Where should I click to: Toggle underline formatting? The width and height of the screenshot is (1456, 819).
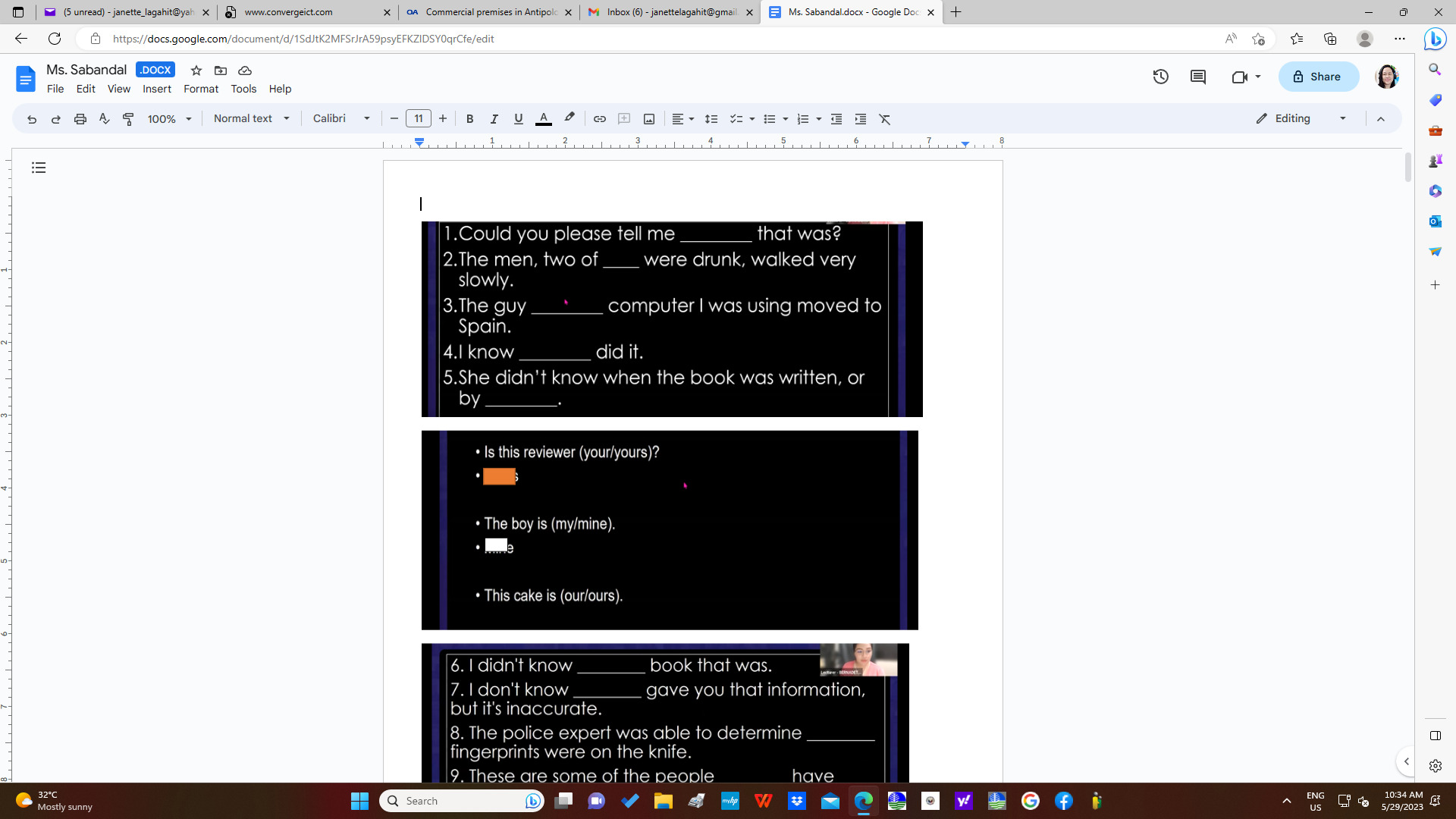point(518,119)
